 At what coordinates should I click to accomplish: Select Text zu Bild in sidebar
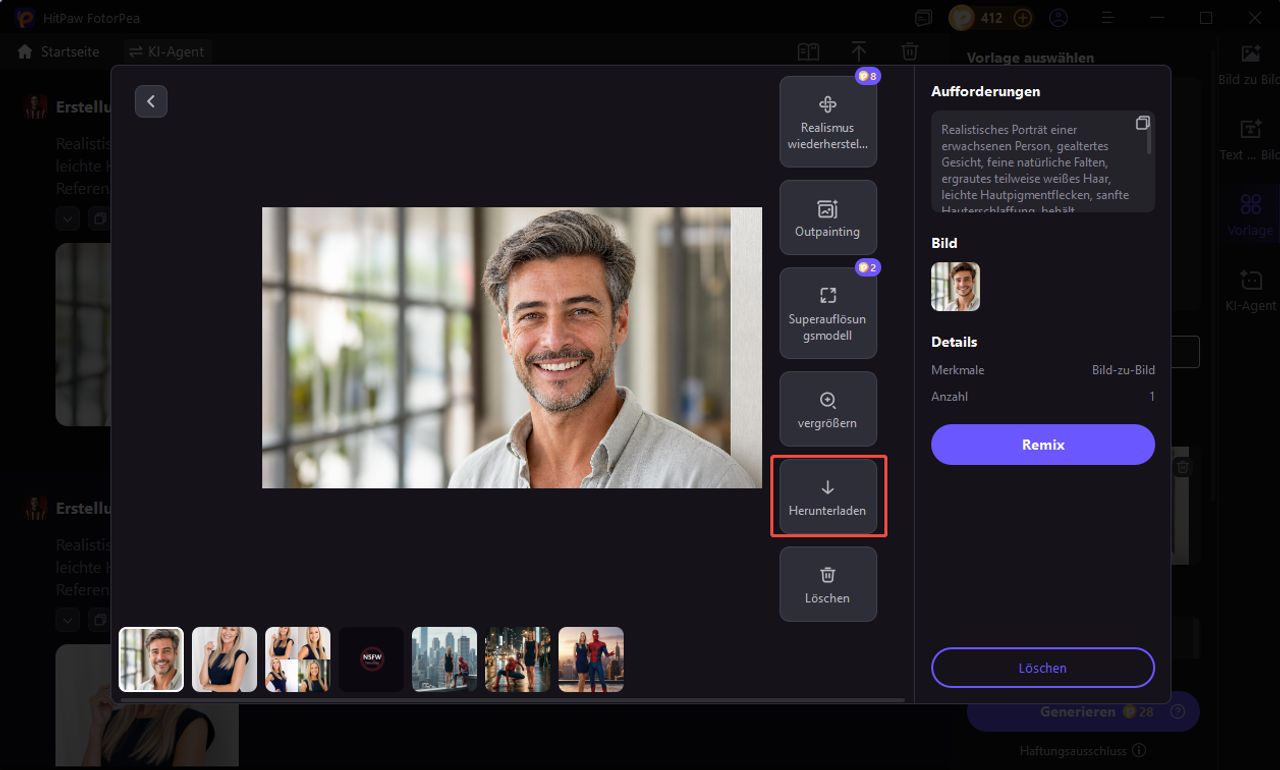tap(1250, 139)
